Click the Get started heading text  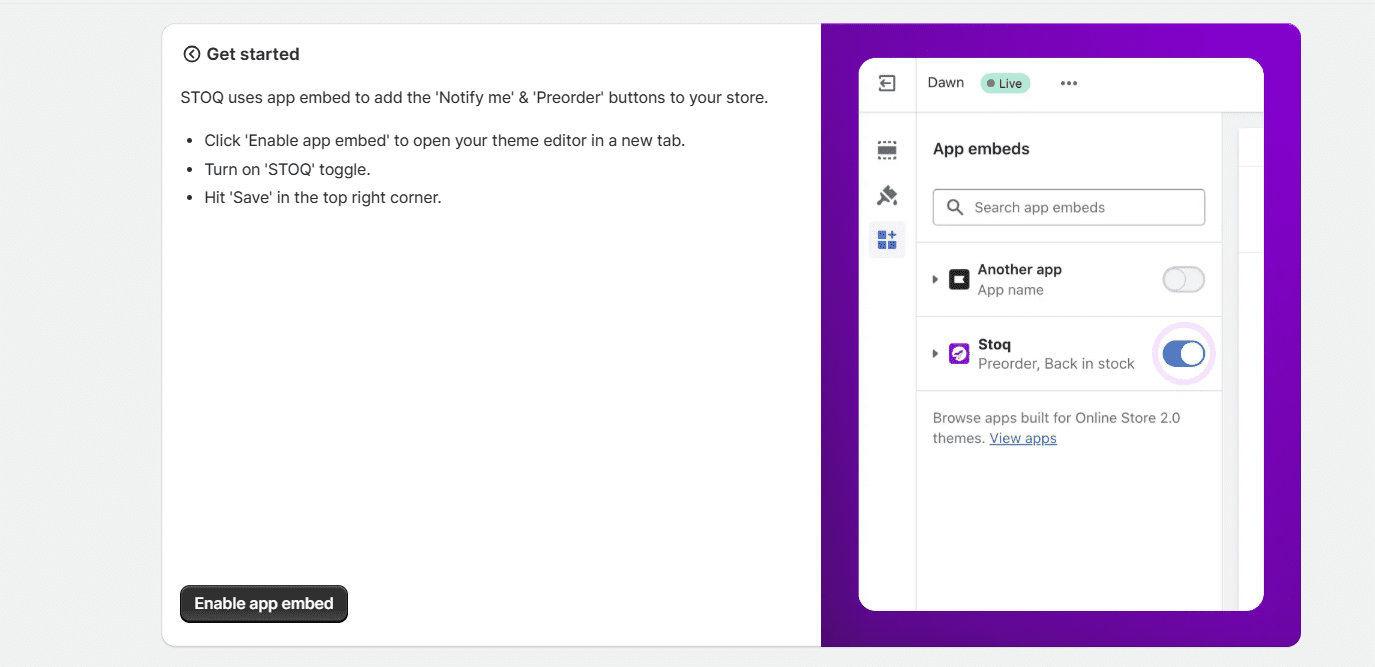pos(253,54)
